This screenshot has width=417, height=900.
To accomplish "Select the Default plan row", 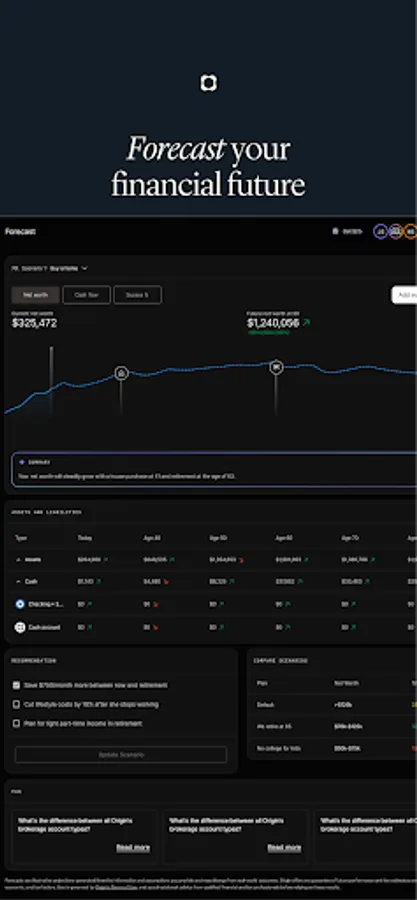I will coord(332,705).
